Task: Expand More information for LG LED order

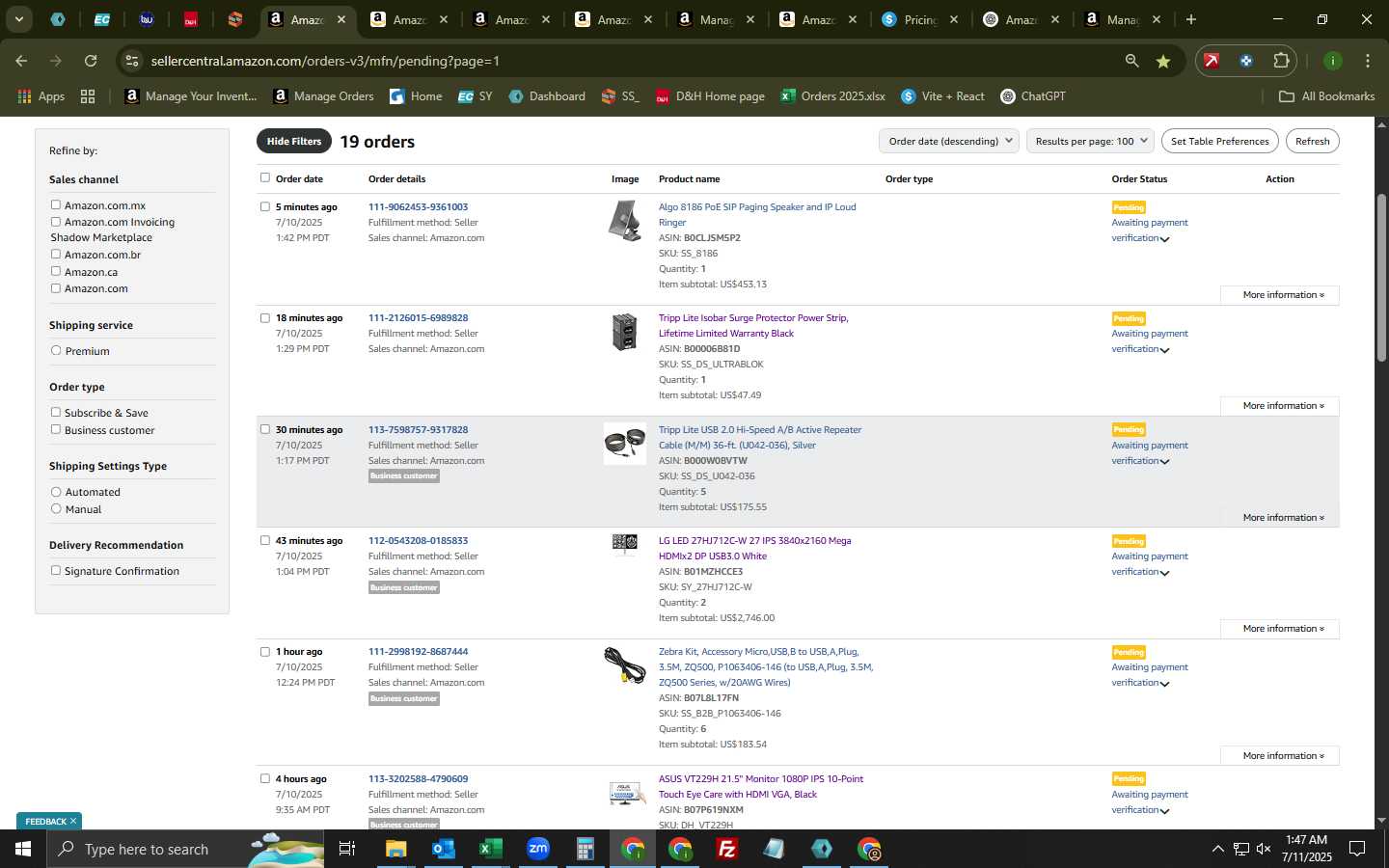Action: click(1280, 629)
